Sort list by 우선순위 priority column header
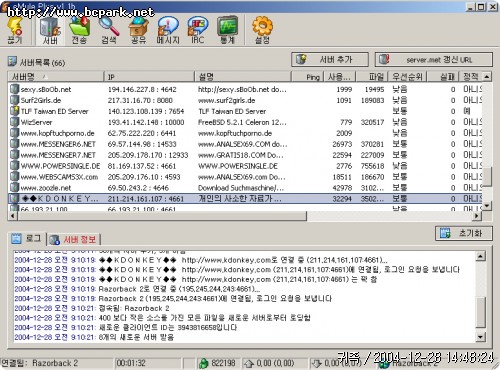Viewport: 500px width, 370px height. click(407, 77)
